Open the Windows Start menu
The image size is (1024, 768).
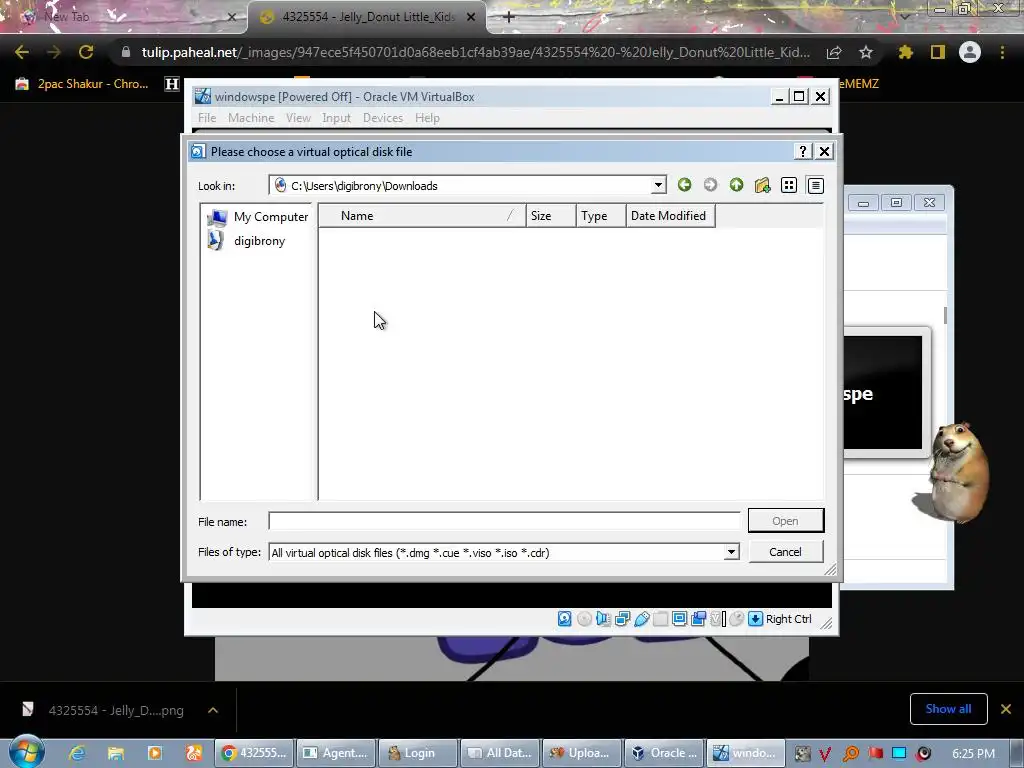[x=26, y=752]
